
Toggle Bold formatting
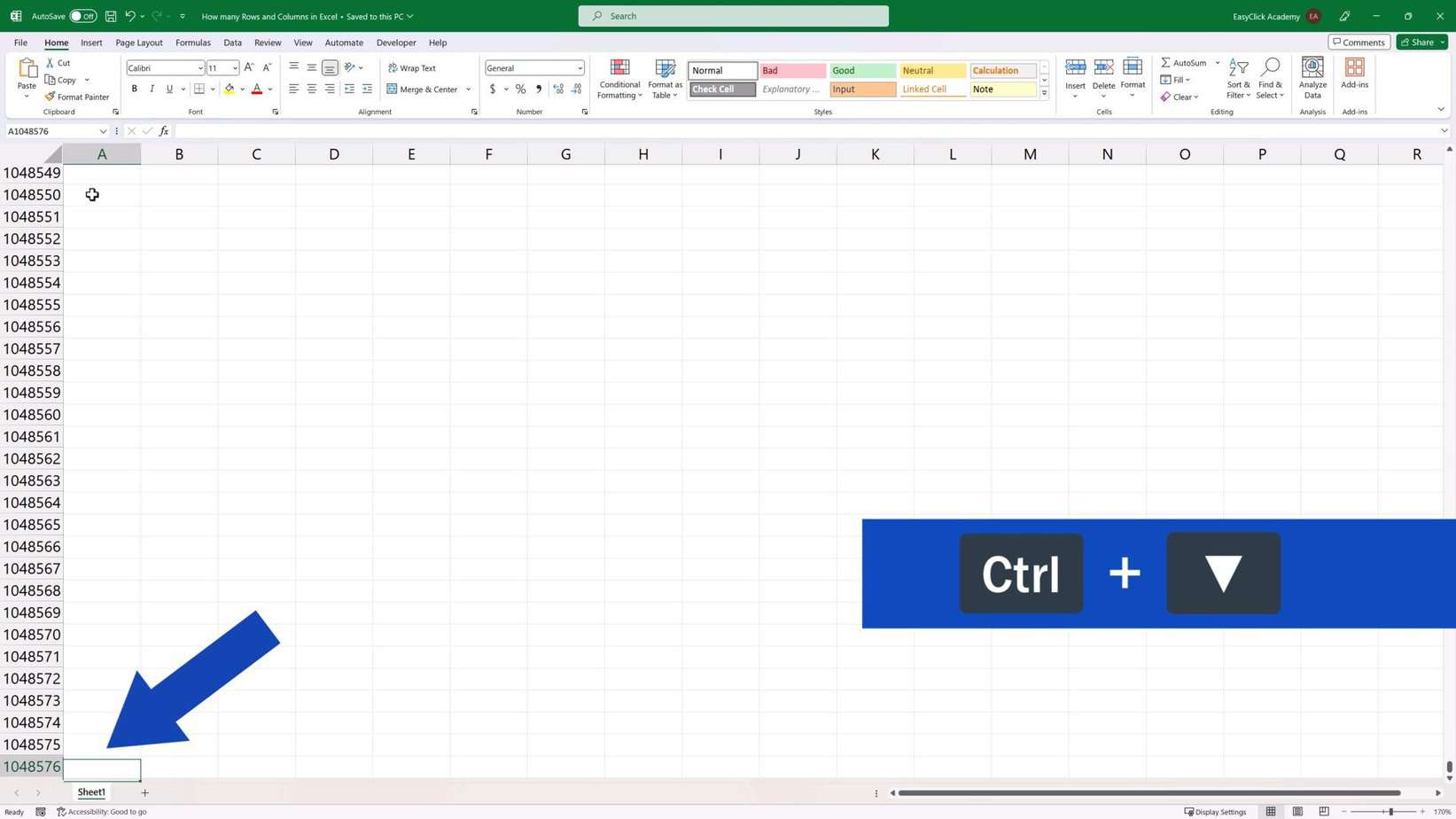tap(135, 90)
